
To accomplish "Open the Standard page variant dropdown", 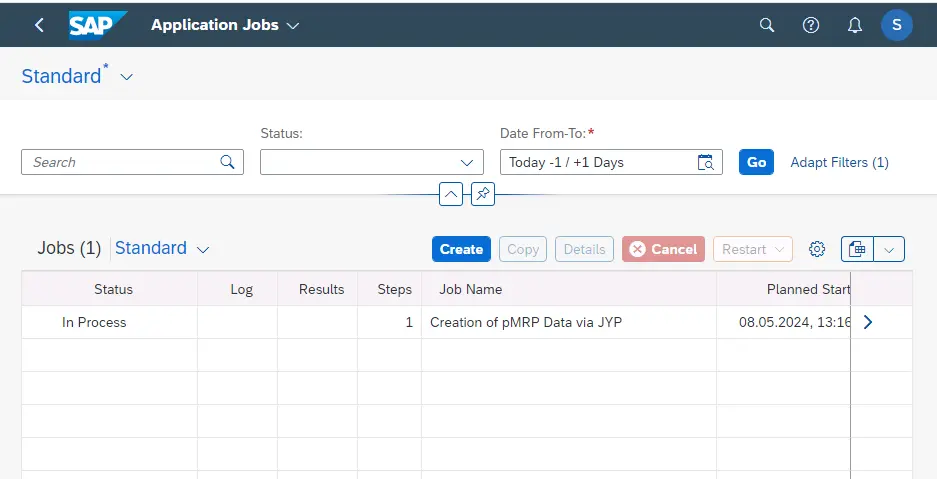I will pos(127,77).
